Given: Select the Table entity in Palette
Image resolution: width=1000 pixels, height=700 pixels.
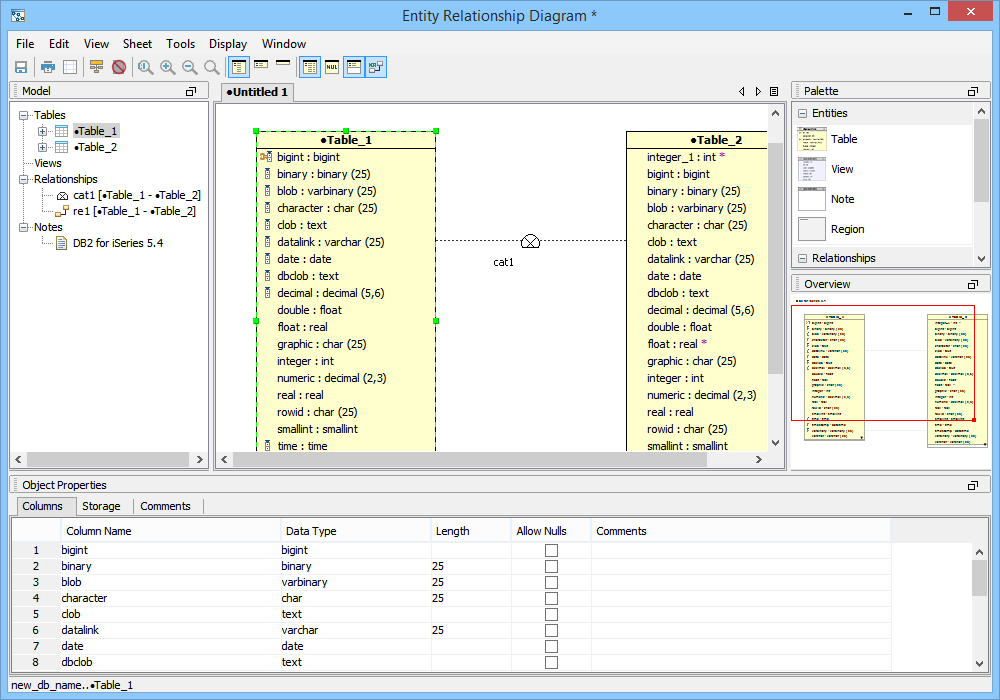Looking at the screenshot, I should point(843,140).
